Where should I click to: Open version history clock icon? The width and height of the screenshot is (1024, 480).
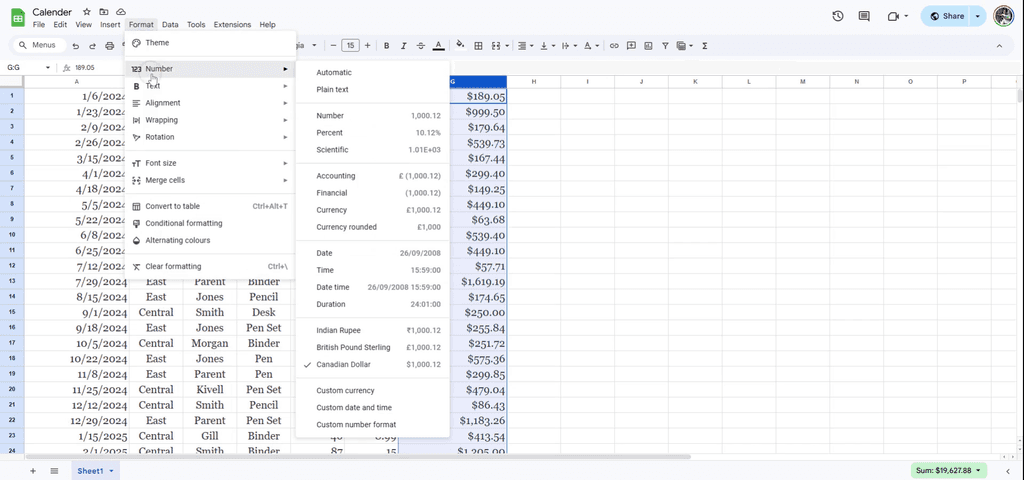click(x=838, y=16)
